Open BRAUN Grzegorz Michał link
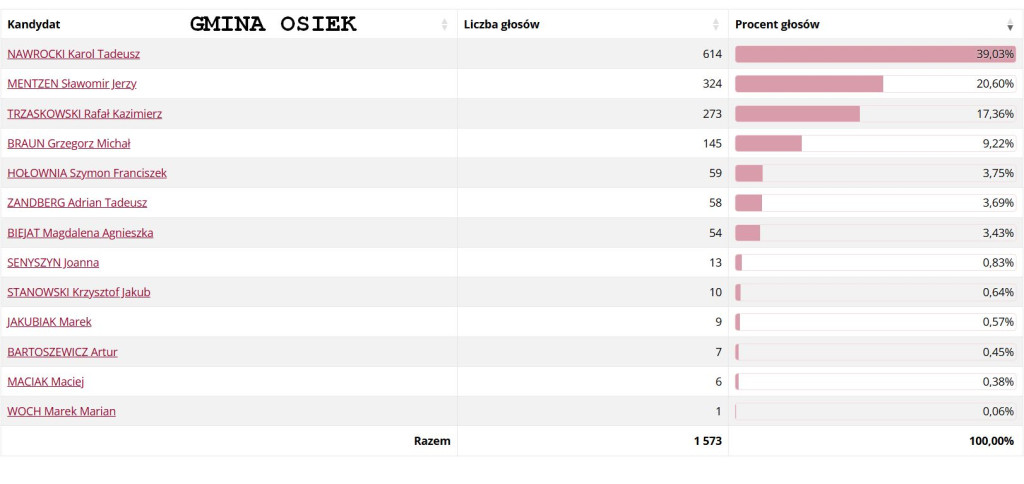The width and height of the screenshot is (1024, 484). (69, 144)
